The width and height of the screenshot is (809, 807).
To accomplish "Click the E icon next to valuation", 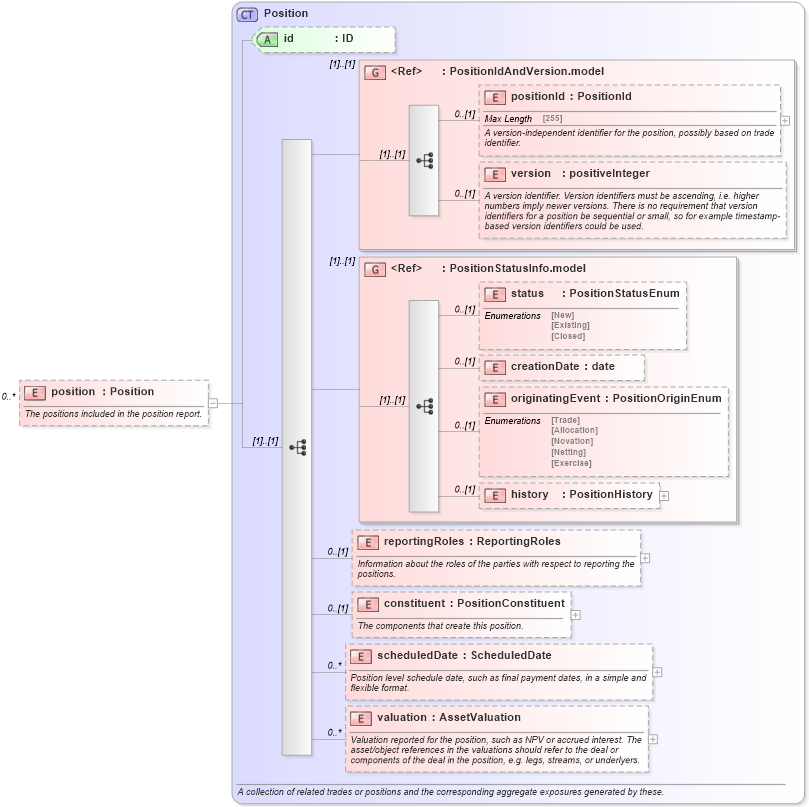I will [x=361, y=718].
